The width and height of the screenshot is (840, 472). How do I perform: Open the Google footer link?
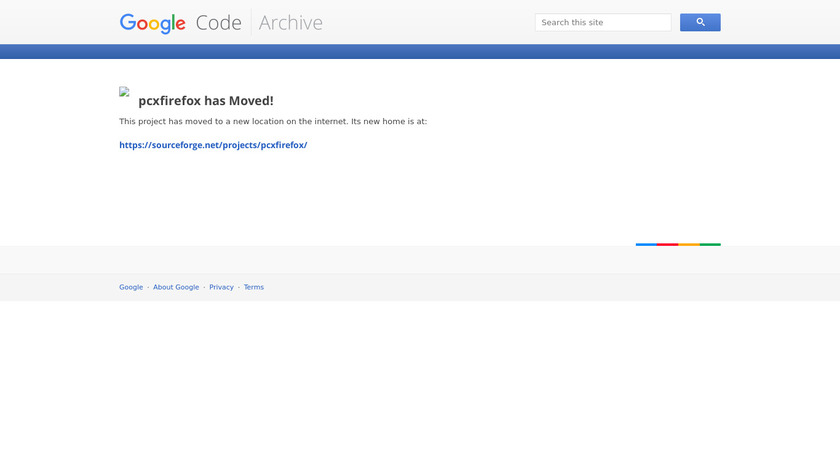tap(131, 287)
